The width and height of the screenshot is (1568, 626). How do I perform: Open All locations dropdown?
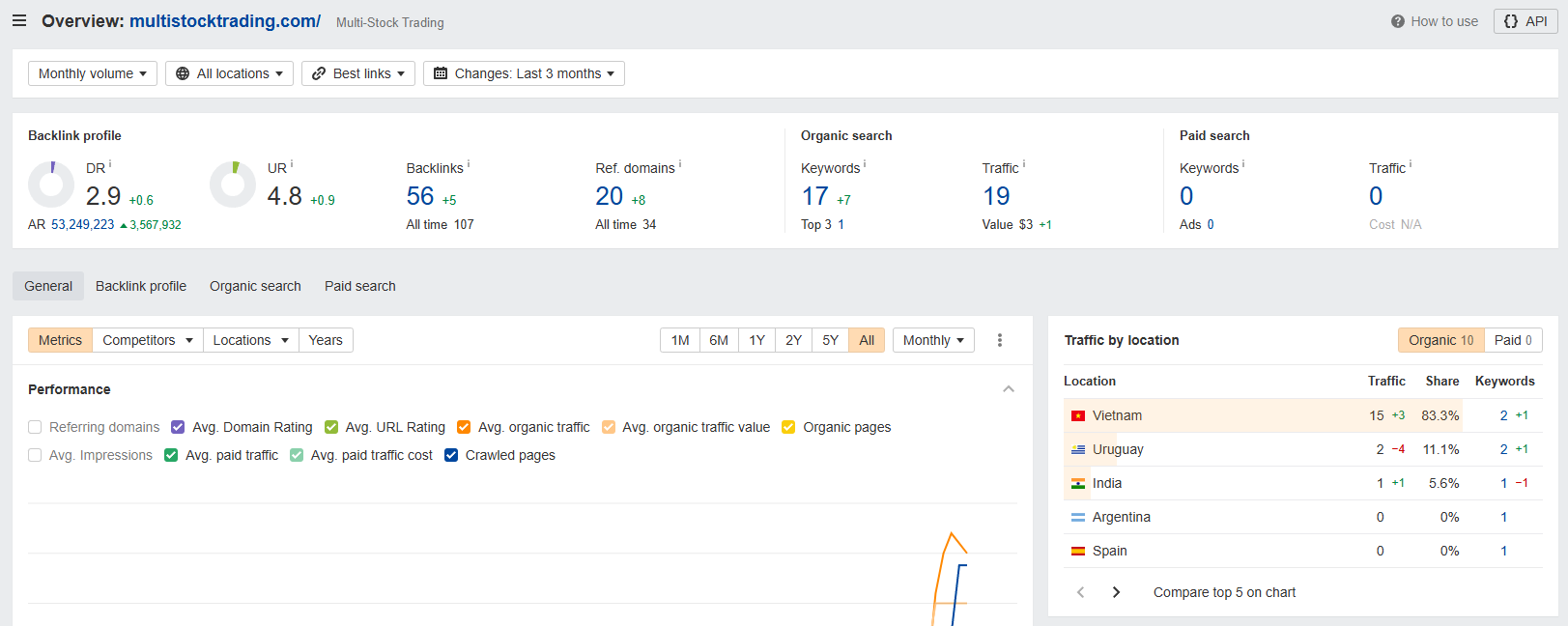click(x=229, y=73)
